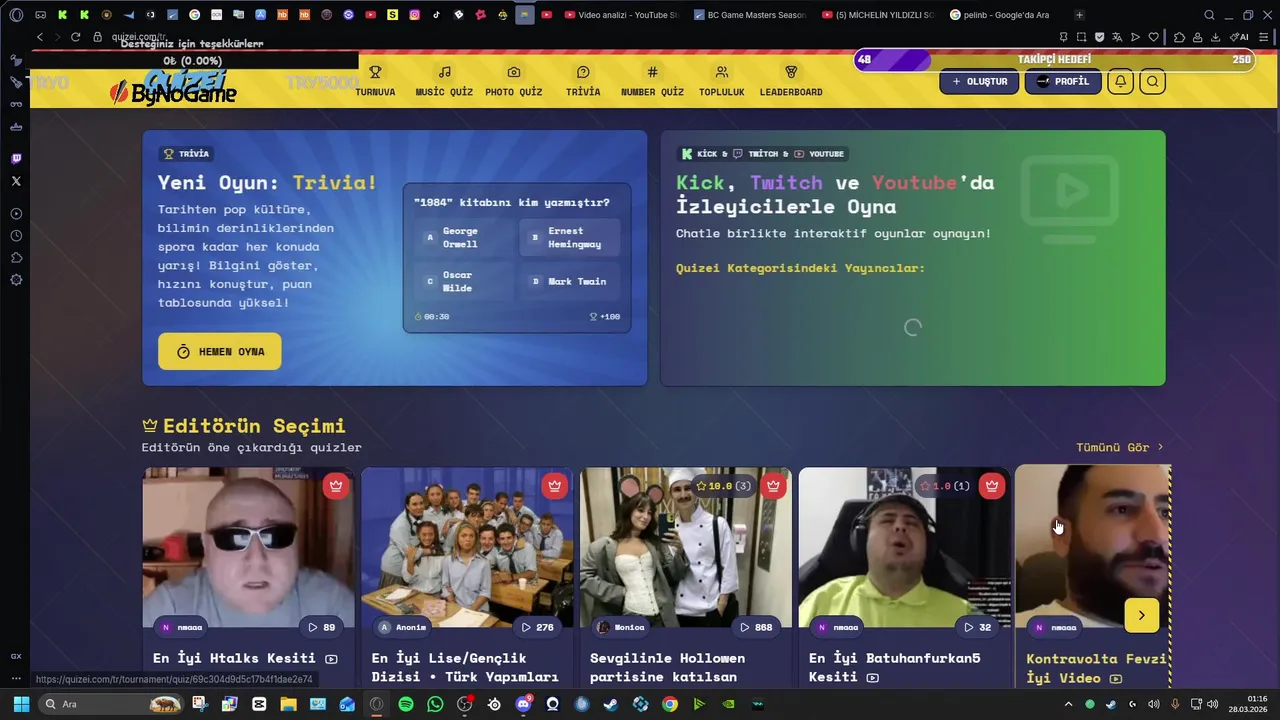Image resolution: width=1280 pixels, height=720 pixels.
Task: Click the Tümünü Gör link
Action: (1120, 447)
